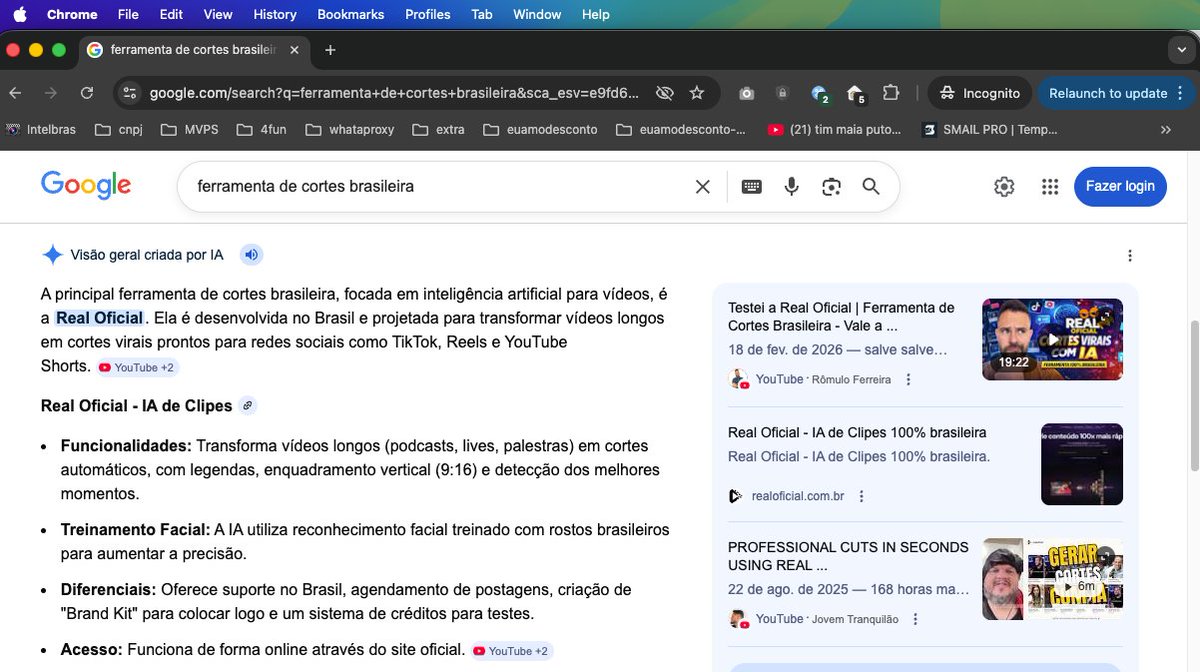
Task: Go to Google homepage via logo
Action: pos(86,186)
